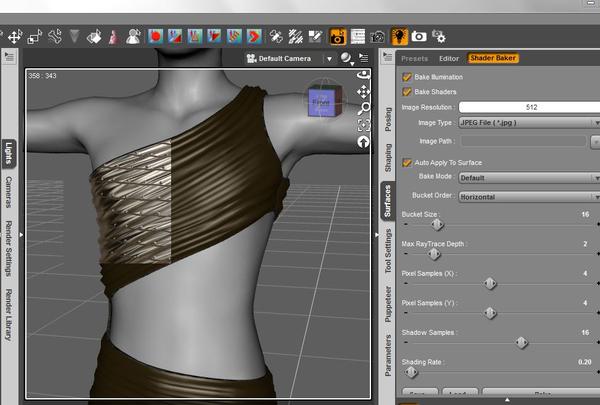Click the viewport Orbit control icon
Viewport: 600px width, 405px height.
click(363, 75)
